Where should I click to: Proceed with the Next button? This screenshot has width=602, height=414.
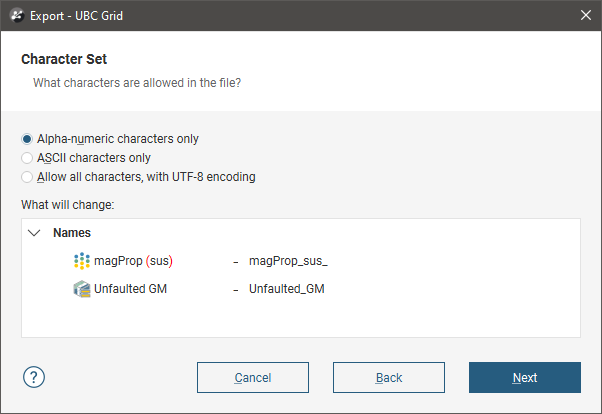(x=525, y=377)
